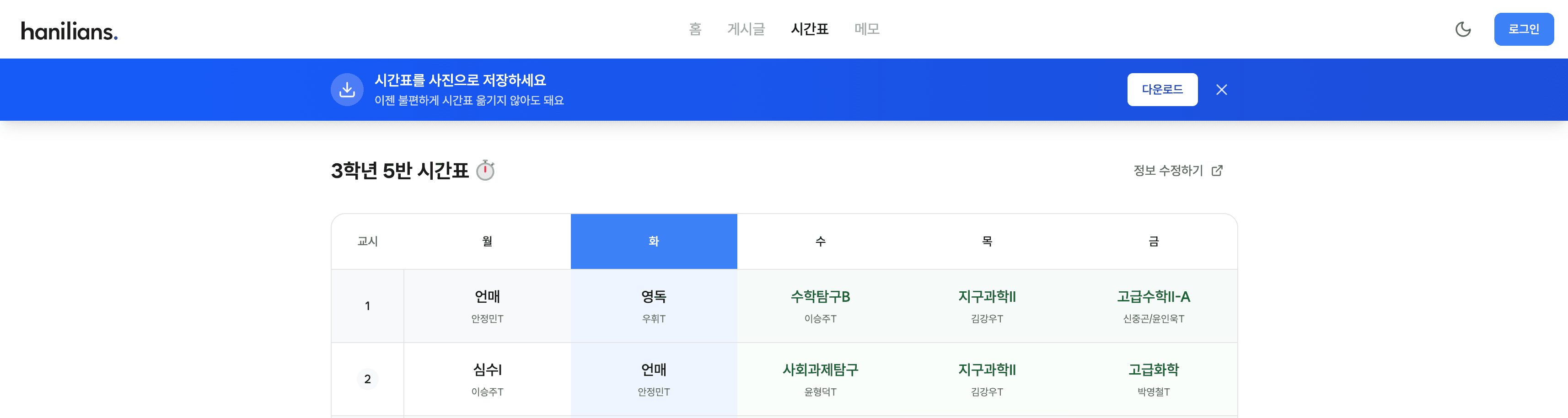1568x418 pixels.
Task: Select the 화 column header
Action: [x=654, y=241]
